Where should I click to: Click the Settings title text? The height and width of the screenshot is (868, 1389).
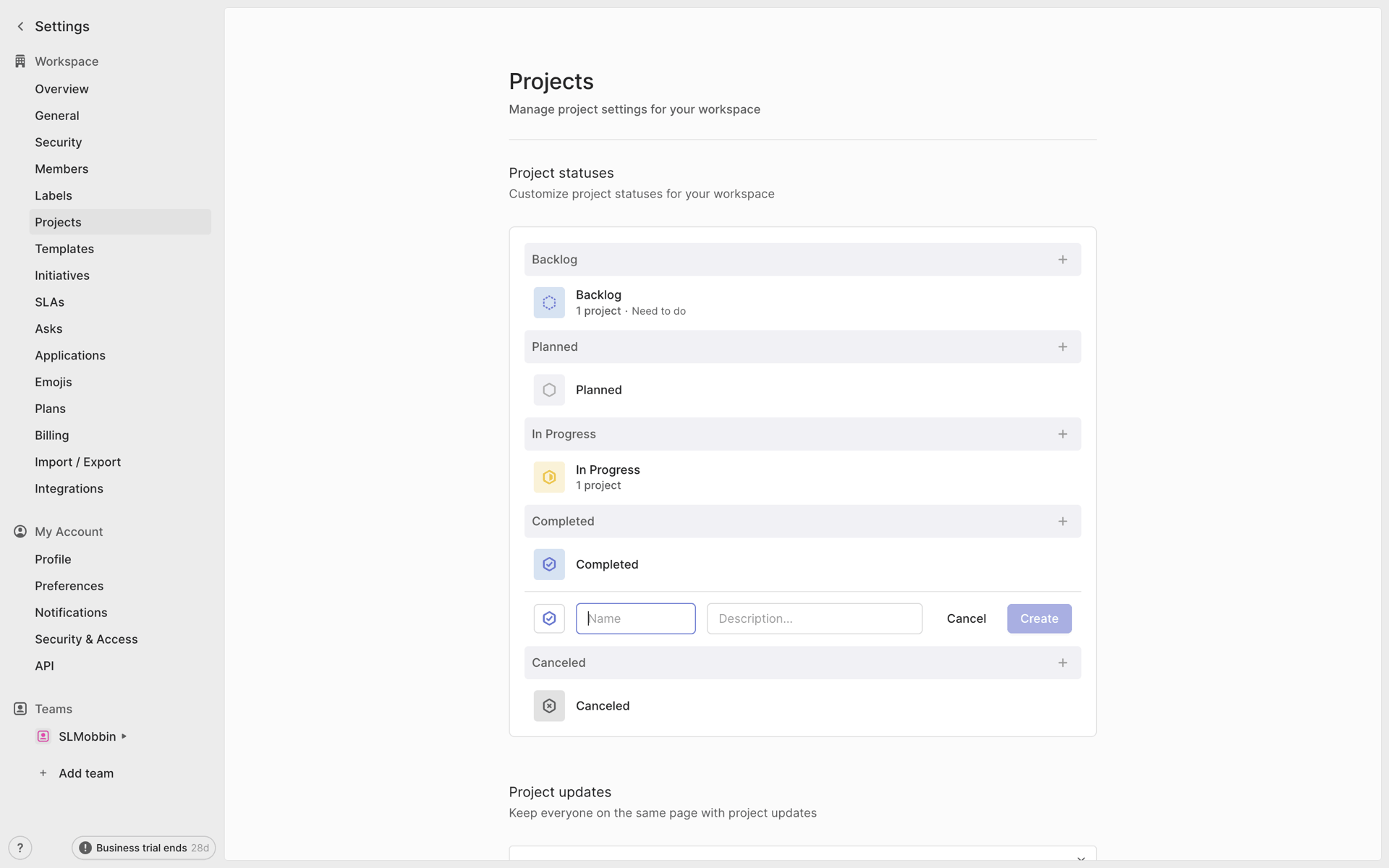[62, 27]
